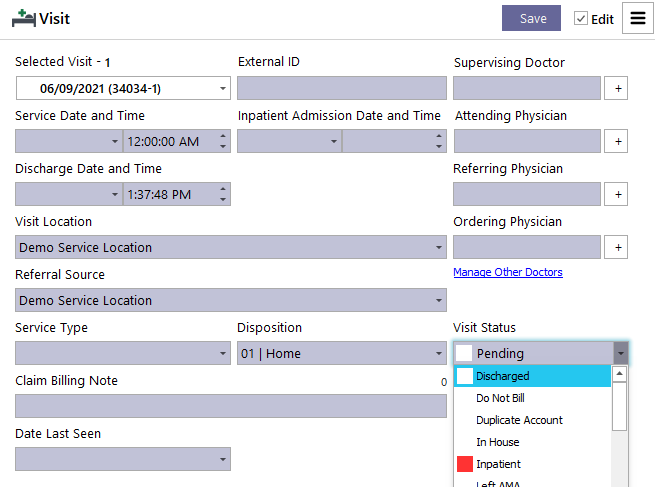655x487 pixels.
Task: Toggle the Edit checkbox
Action: tap(581, 19)
